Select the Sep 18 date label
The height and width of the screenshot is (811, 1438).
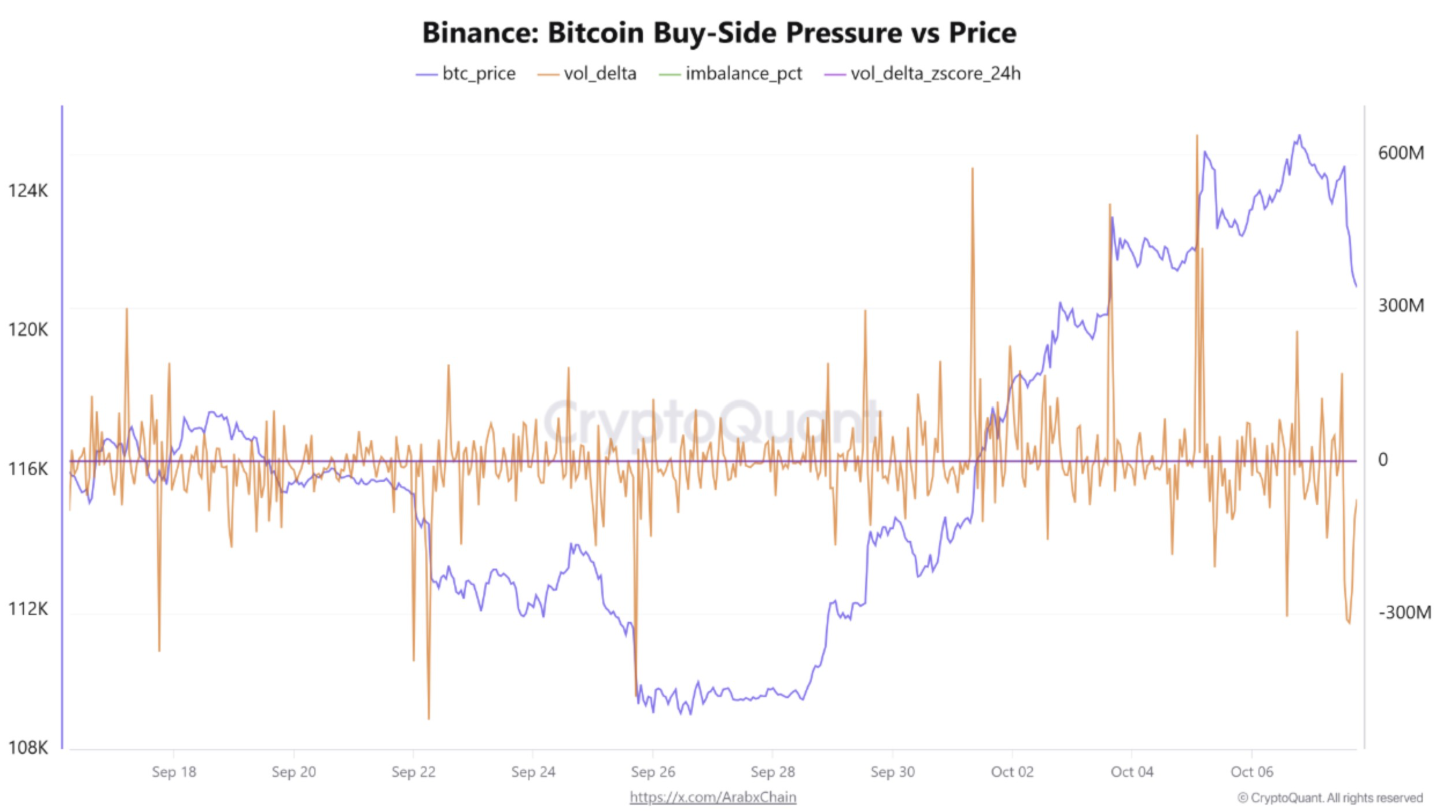click(173, 772)
